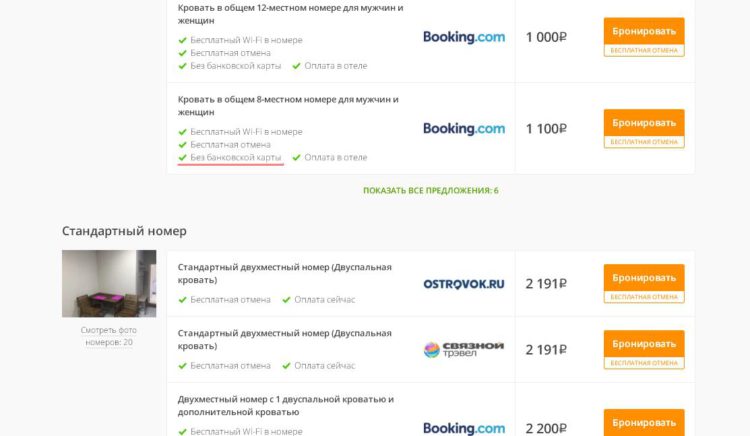Click the Связной Трэвел provider logo
The height and width of the screenshot is (436, 750).
(464, 349)
